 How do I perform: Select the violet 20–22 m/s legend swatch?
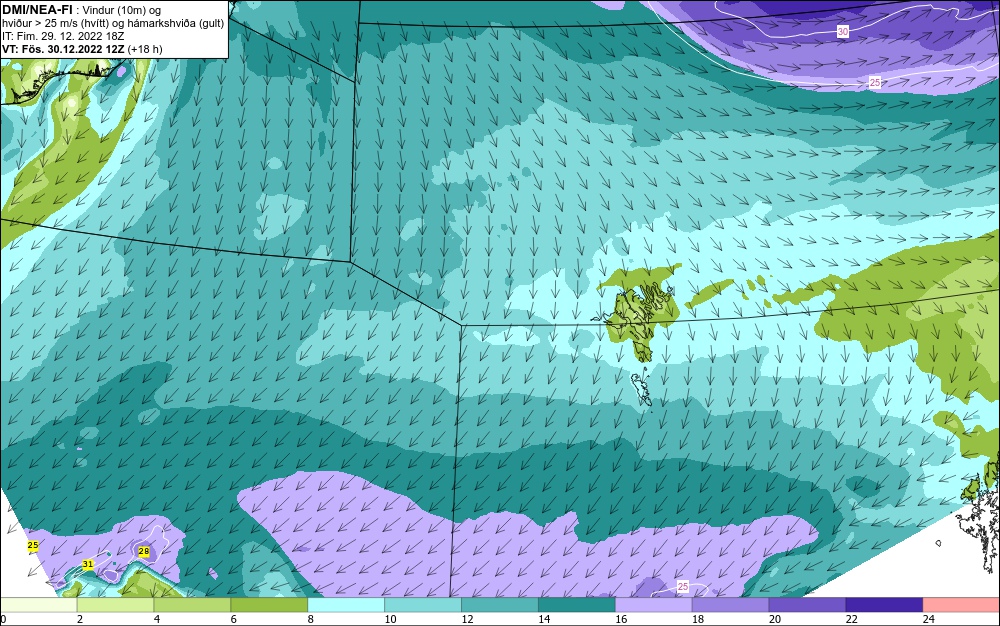click(x=807, y=605)
